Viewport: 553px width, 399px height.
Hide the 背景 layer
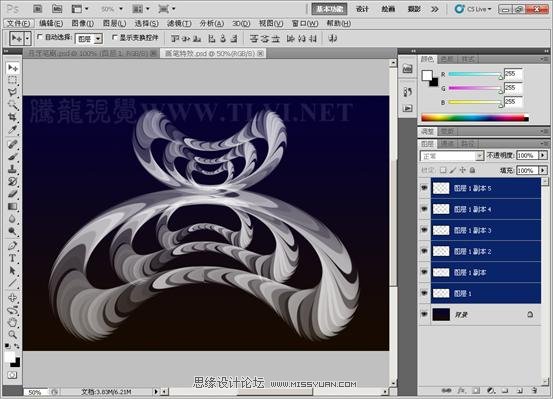coord(424,314)
